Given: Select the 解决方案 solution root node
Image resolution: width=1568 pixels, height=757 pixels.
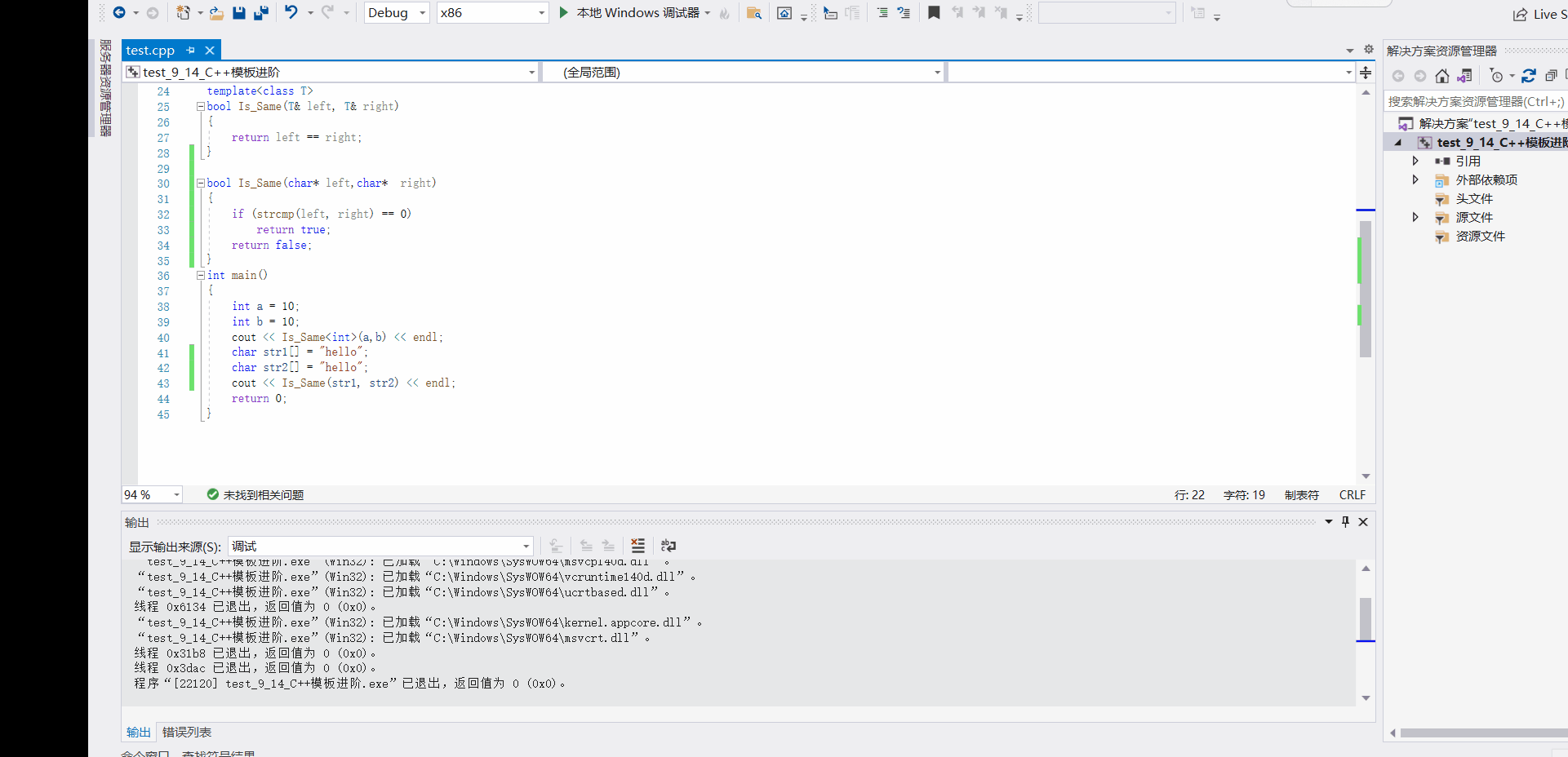Looking at the screenshot, I should [x=1482, y=123].
